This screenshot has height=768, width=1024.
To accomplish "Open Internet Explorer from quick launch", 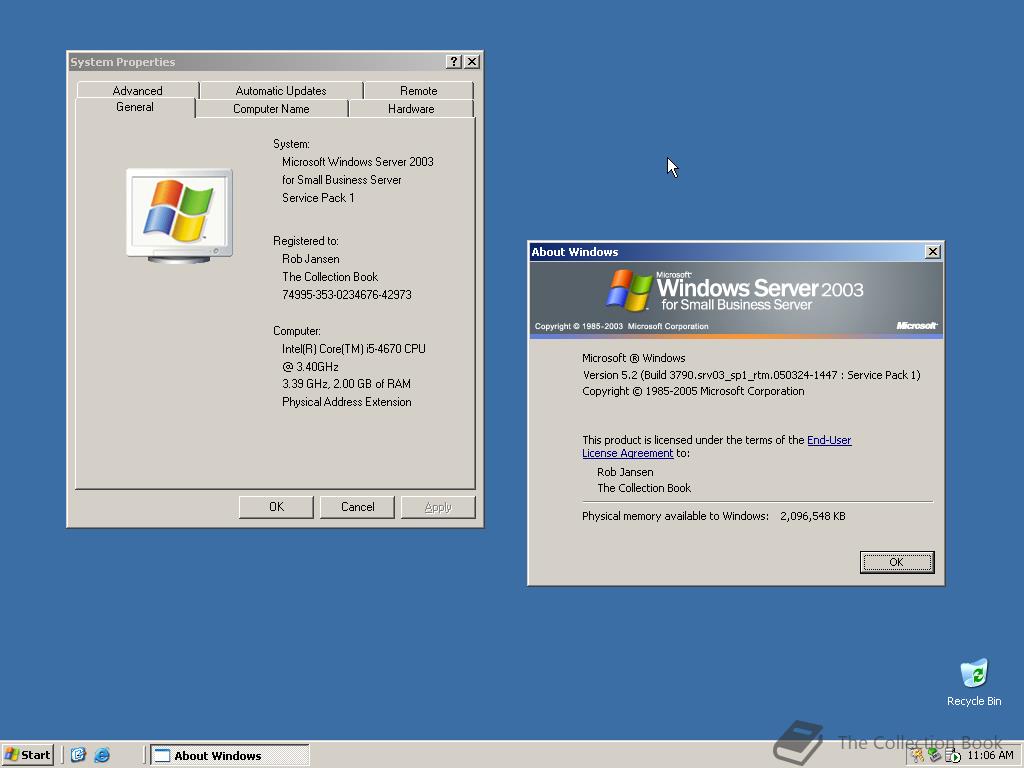I will [102, 755].
